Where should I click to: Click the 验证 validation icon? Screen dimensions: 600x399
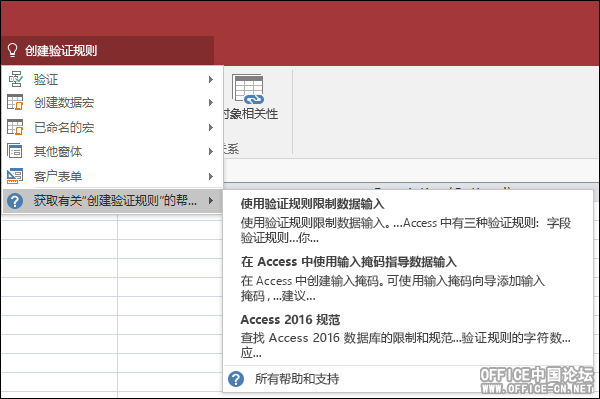pyautogui.click(x=15, y=79)
